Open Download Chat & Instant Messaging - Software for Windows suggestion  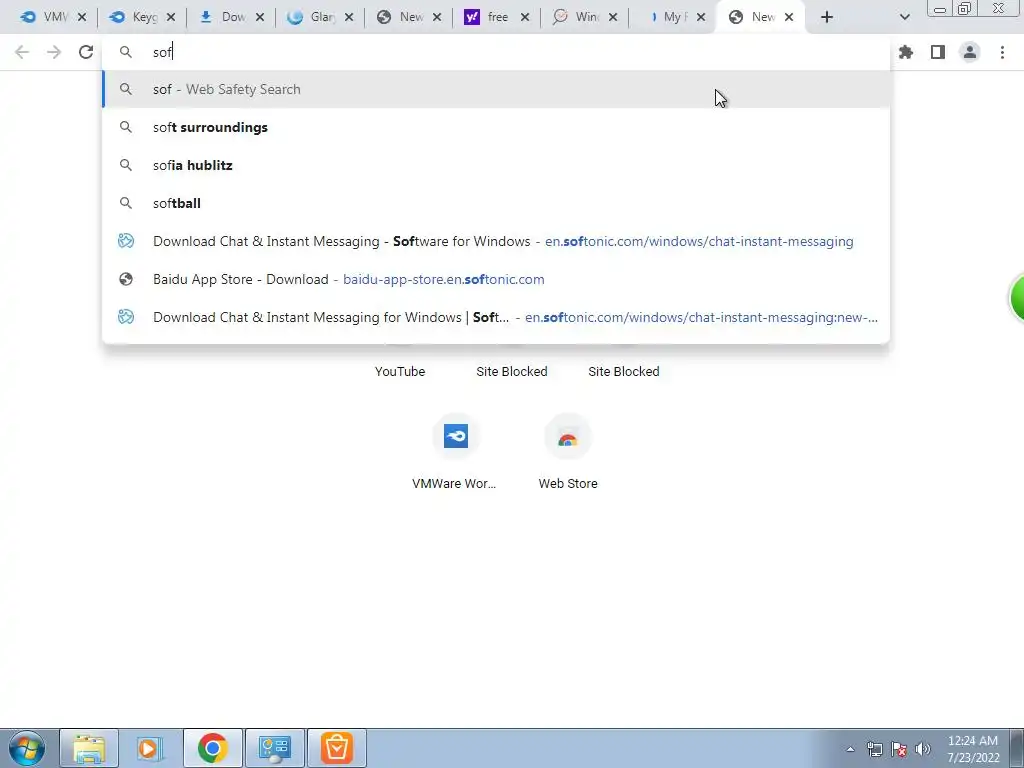click(496, 241)
